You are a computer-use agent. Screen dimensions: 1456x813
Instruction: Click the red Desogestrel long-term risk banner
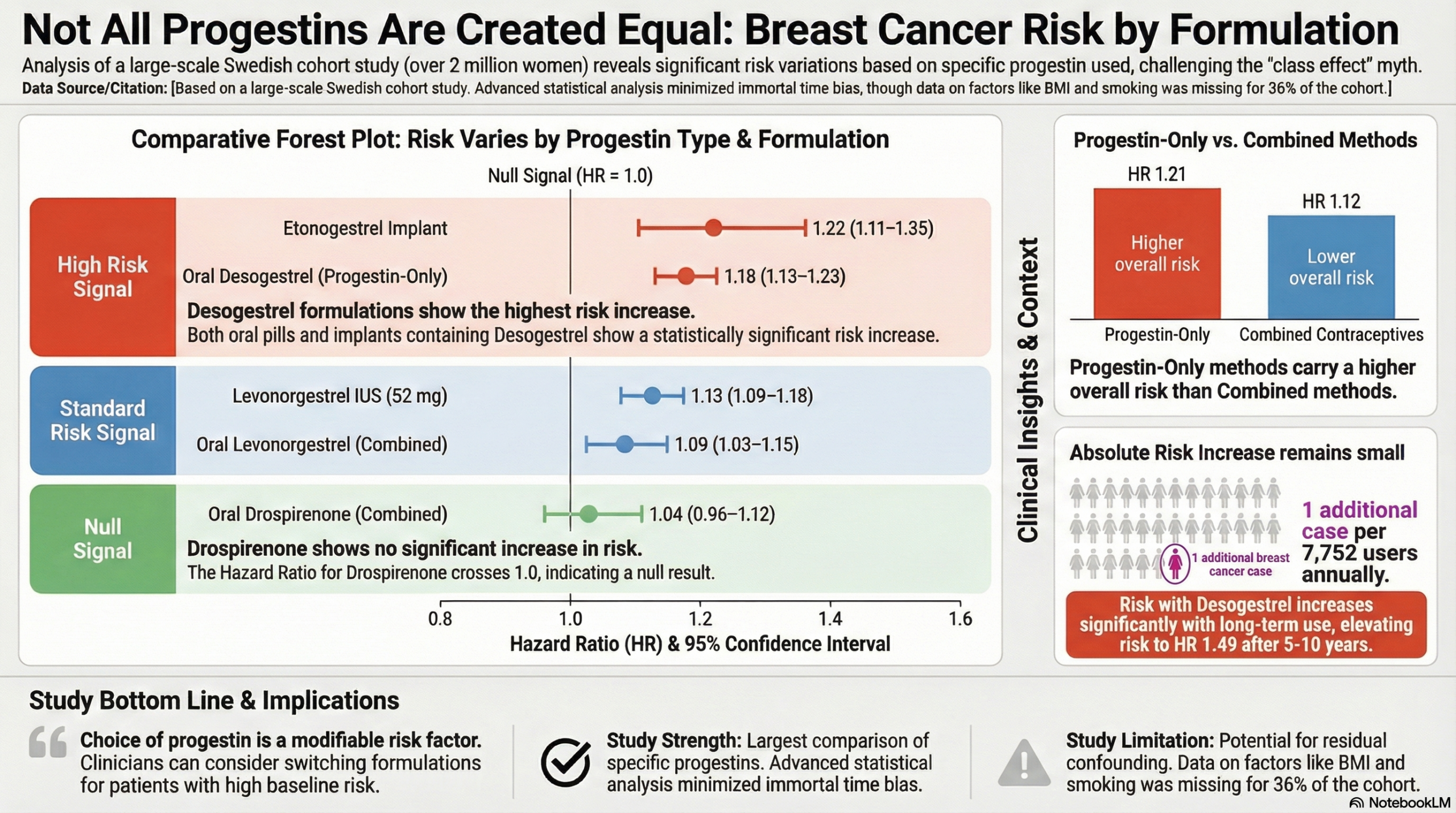(x=1246, y=625)
